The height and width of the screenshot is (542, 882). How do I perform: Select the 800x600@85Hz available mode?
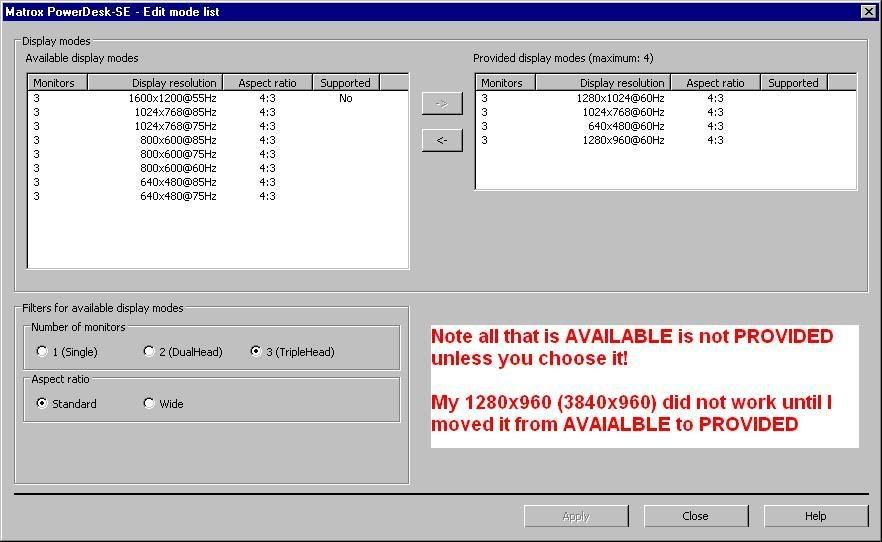(x=218, y=140)
